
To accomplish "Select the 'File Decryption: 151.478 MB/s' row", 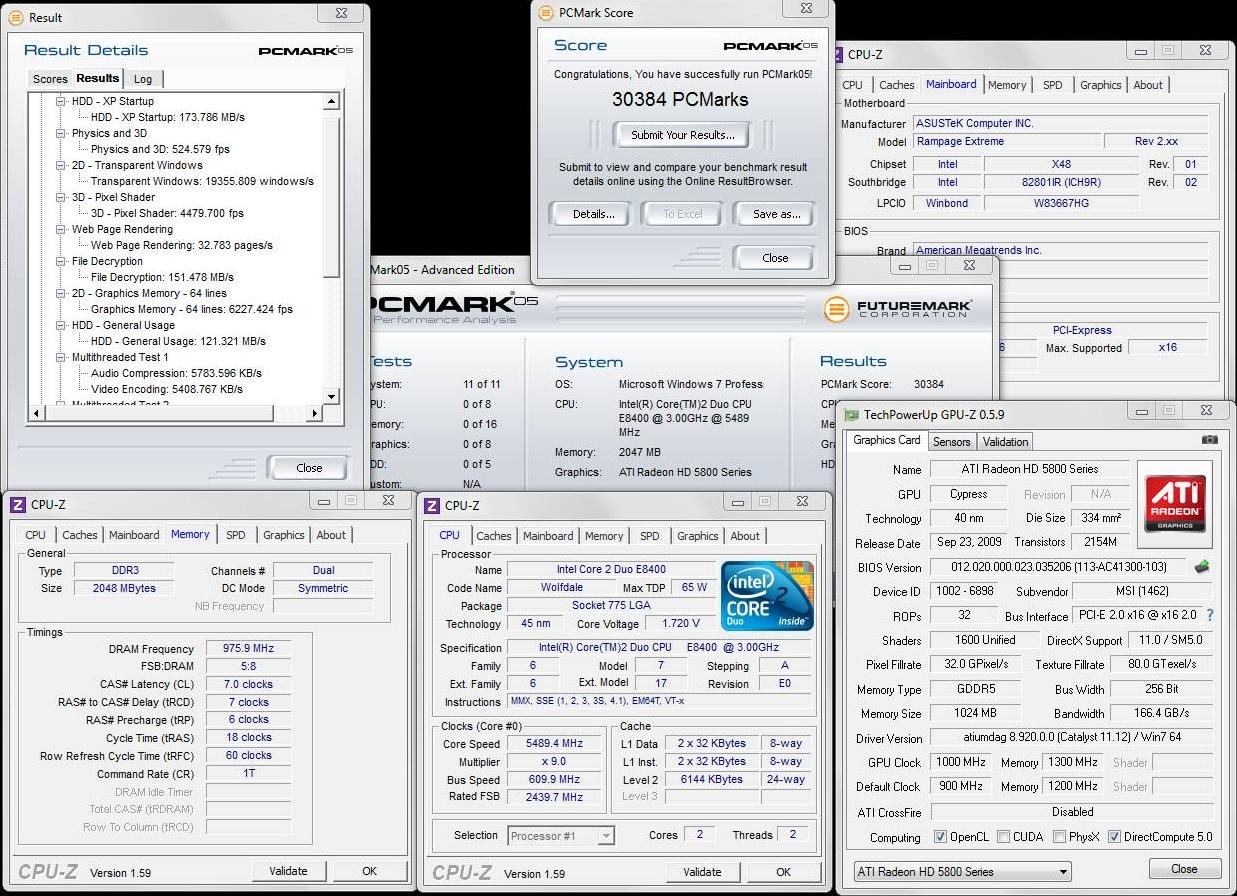I will [x=162, y=277].
